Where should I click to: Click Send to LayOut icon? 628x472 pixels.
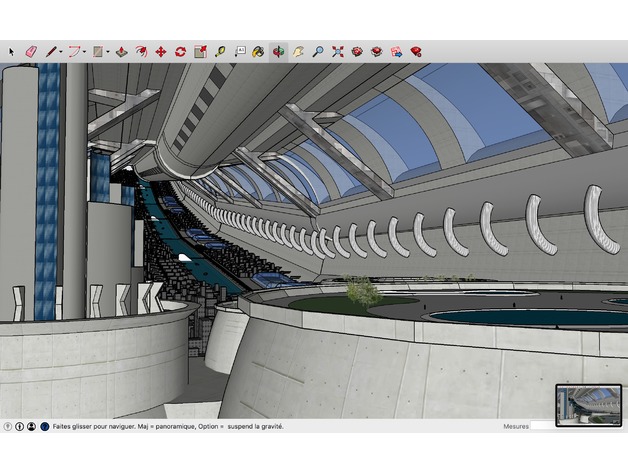tap(397, 52)
